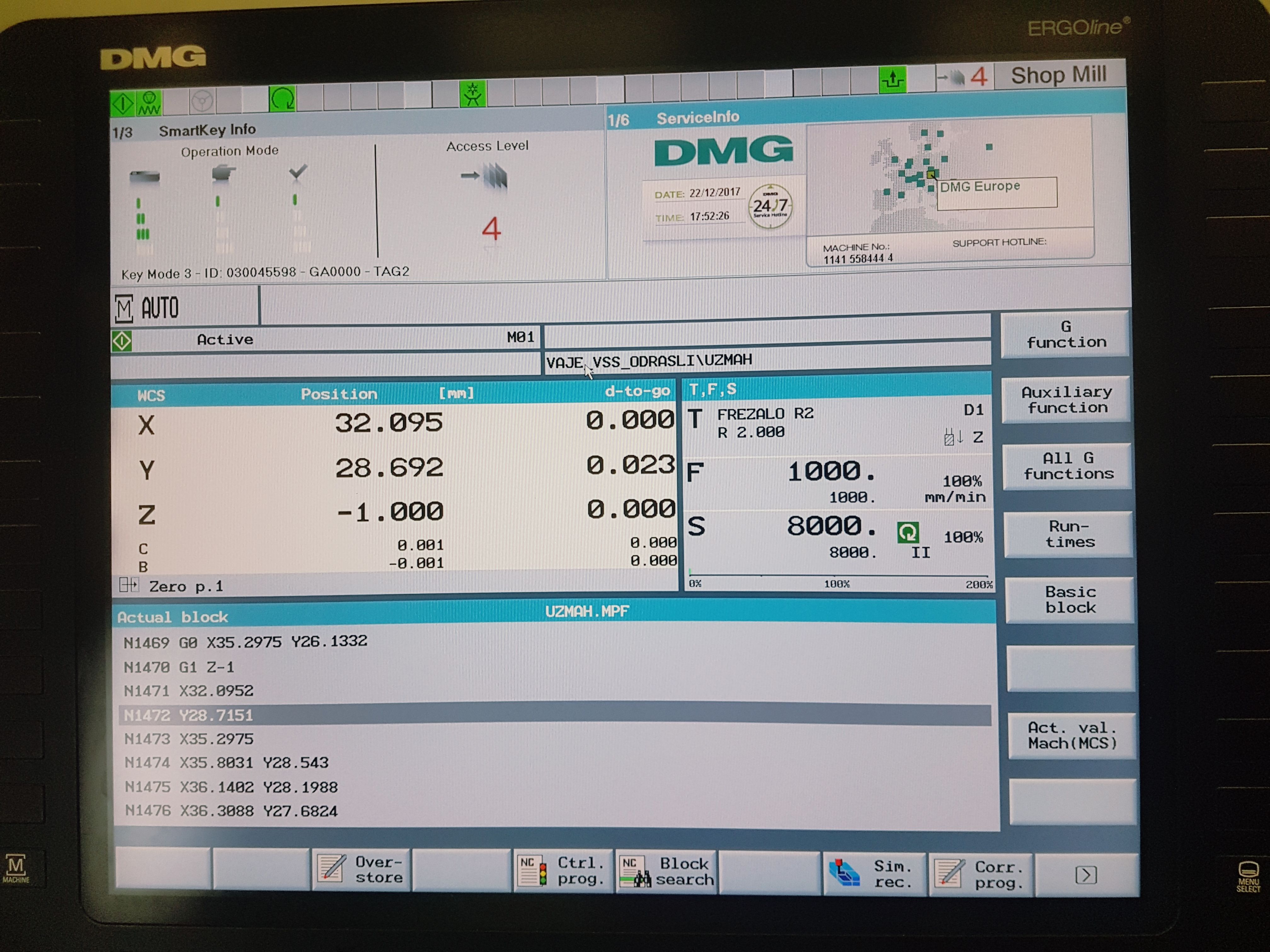Click the next softkey page arrow
The image size is (1270, 952).
1086,875
